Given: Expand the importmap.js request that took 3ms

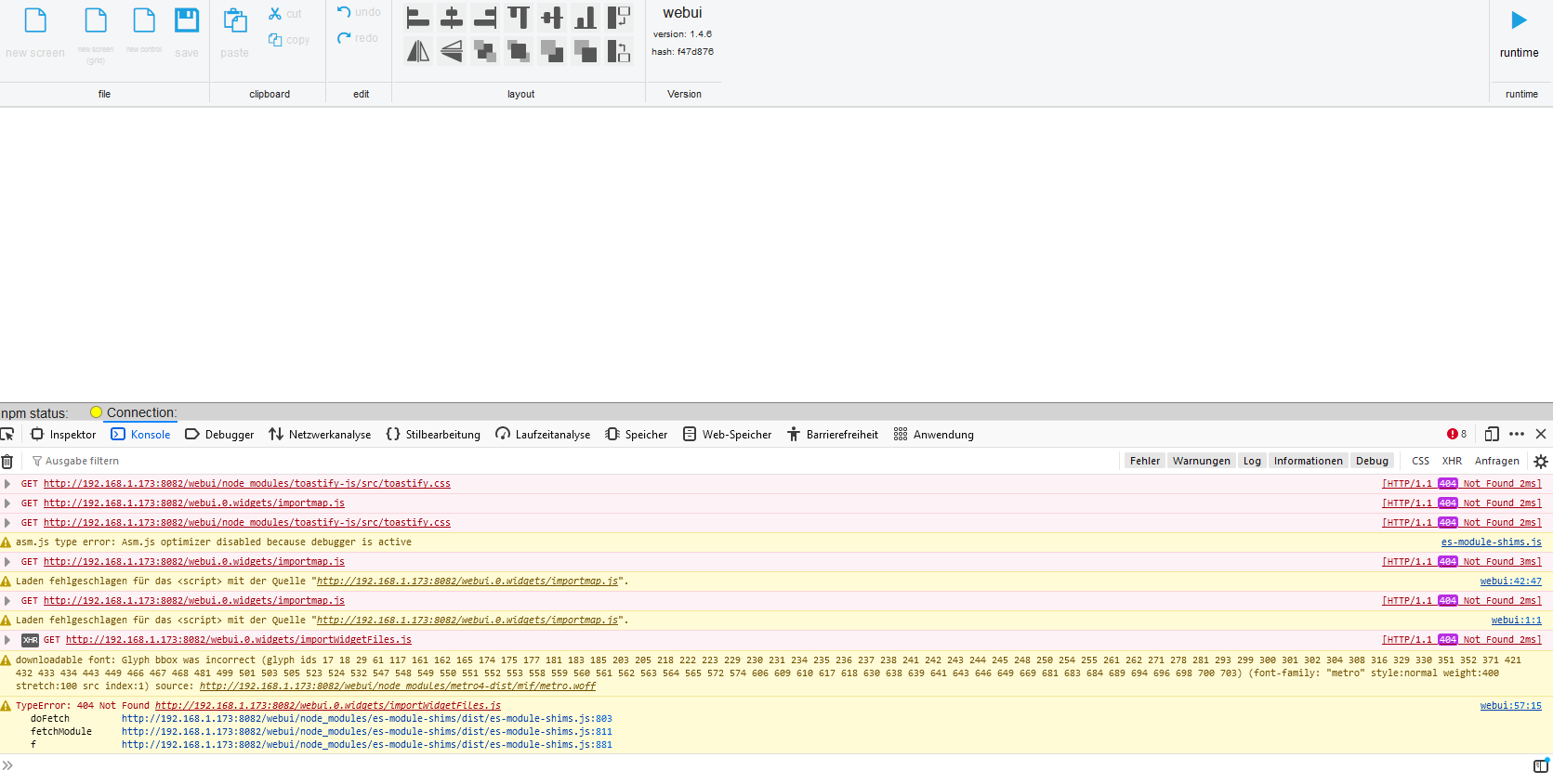Looking at the screenshot, I should point(7,562).
